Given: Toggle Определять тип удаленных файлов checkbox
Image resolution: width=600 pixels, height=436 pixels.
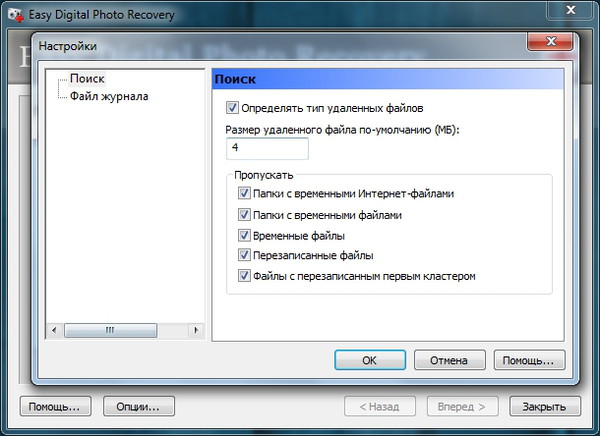Looking at the screenshot, I should [x=233, y=108].
